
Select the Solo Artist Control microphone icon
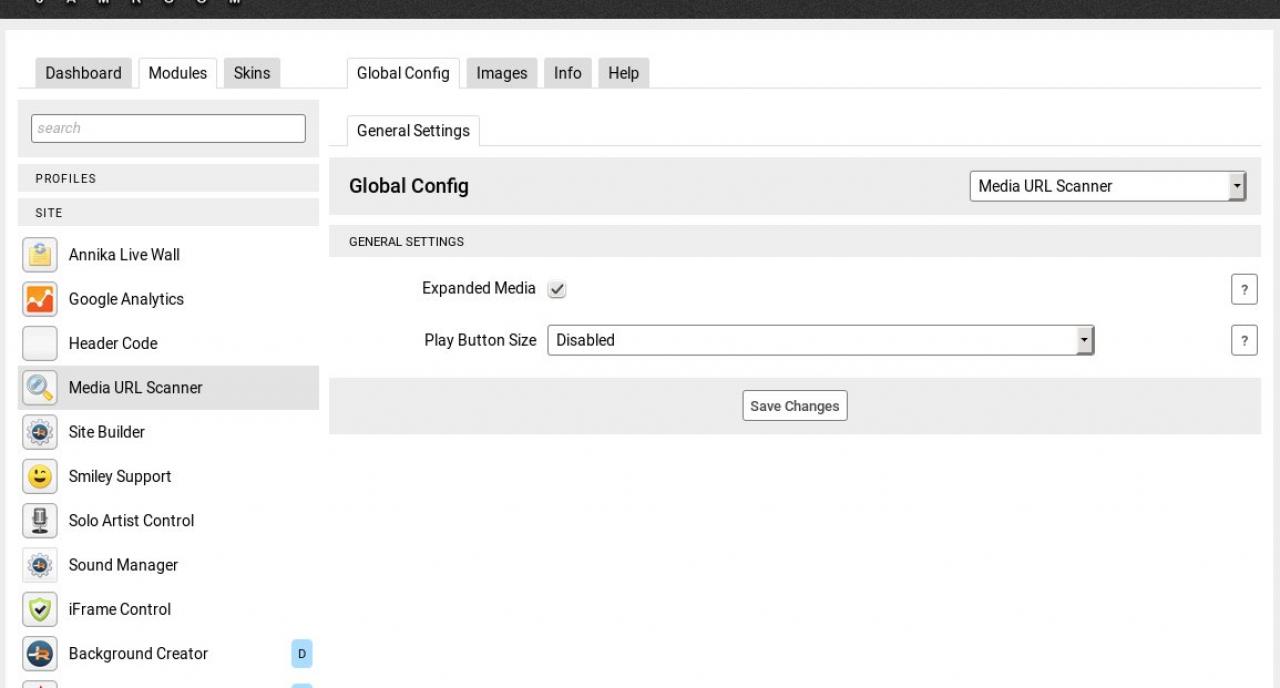[x=40, y=520]
